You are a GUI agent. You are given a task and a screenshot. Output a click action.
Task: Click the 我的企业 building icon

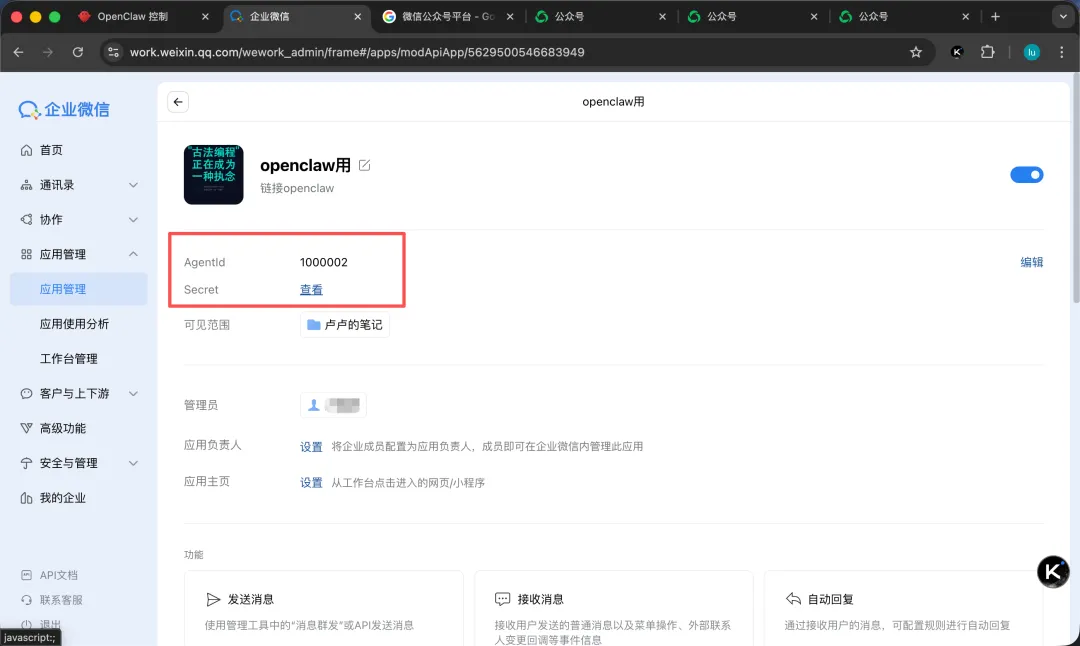(26, 497)
